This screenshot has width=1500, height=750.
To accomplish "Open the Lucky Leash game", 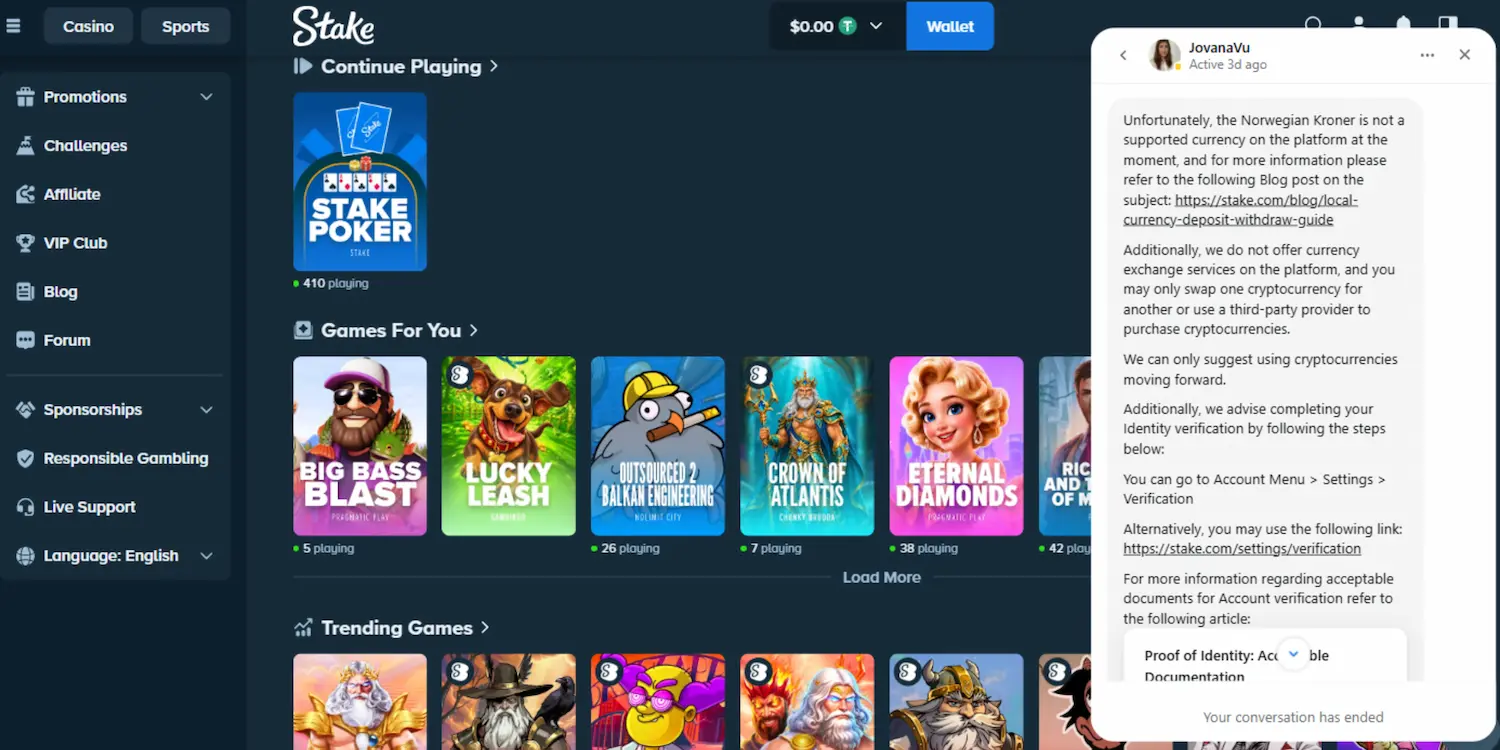I will [x=509, y=446].
